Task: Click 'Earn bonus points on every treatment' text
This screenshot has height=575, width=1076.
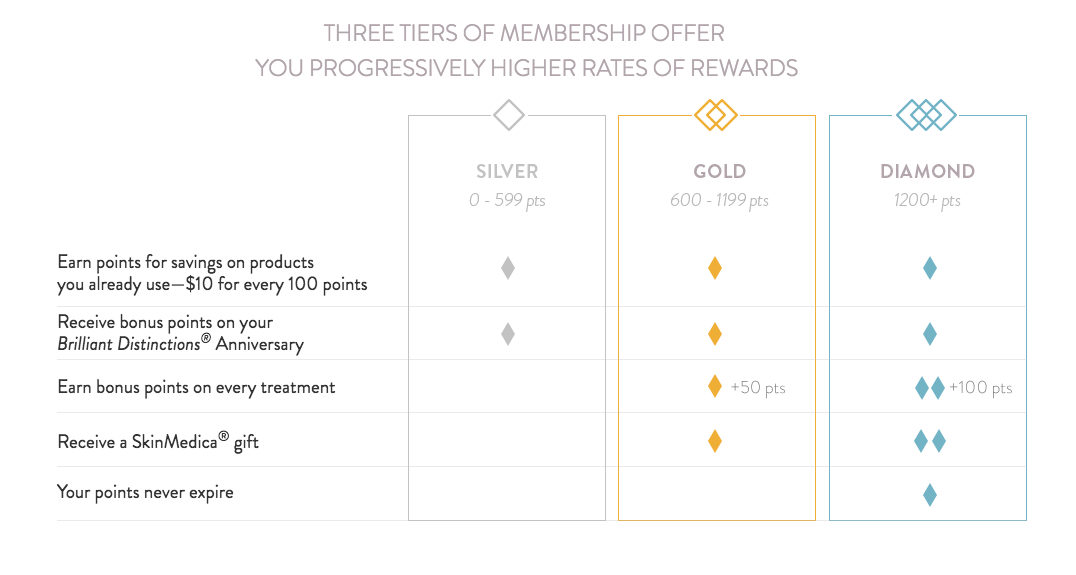Action: click(x=196, y=388)
